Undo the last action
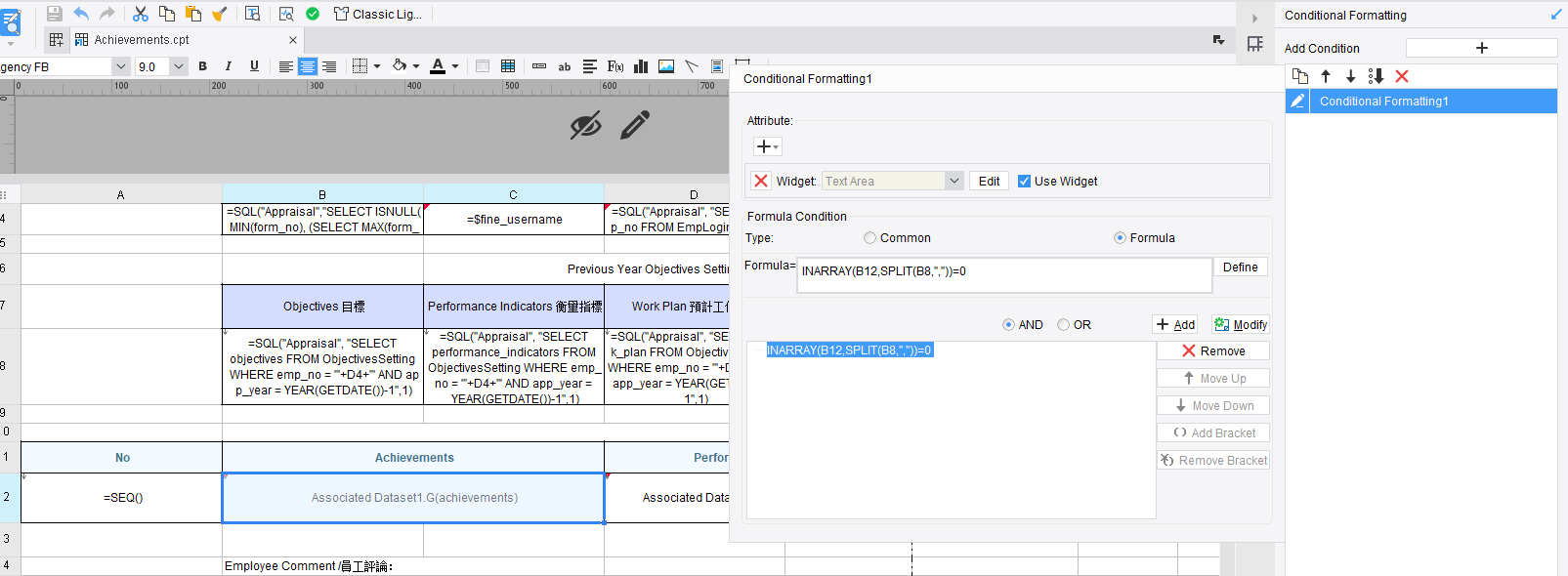This screenshot has width=1568, height=576. [81, 14]
